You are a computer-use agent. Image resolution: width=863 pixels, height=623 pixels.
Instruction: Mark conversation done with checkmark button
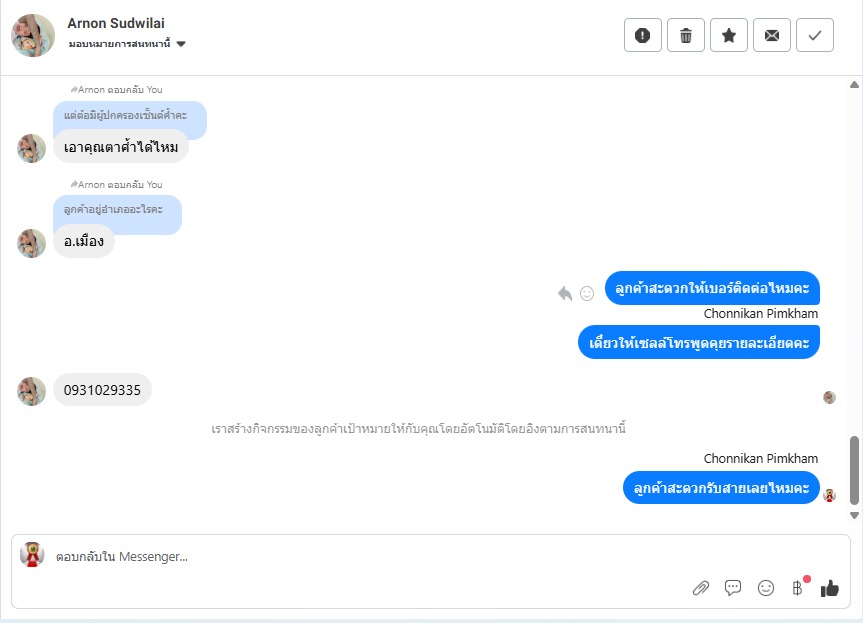tap(815, 35)
